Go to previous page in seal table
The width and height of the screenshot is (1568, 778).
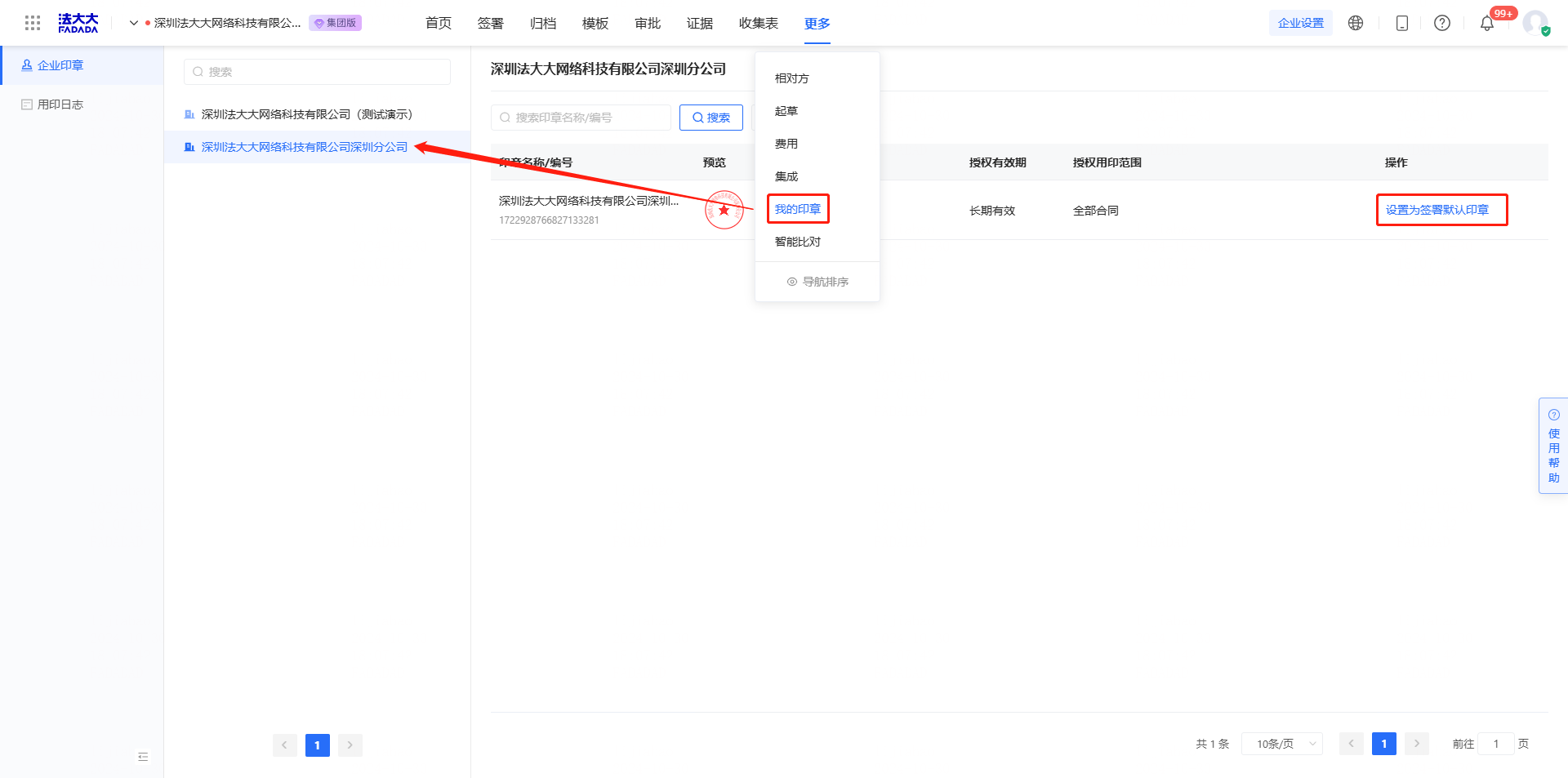click(1352, 744)
